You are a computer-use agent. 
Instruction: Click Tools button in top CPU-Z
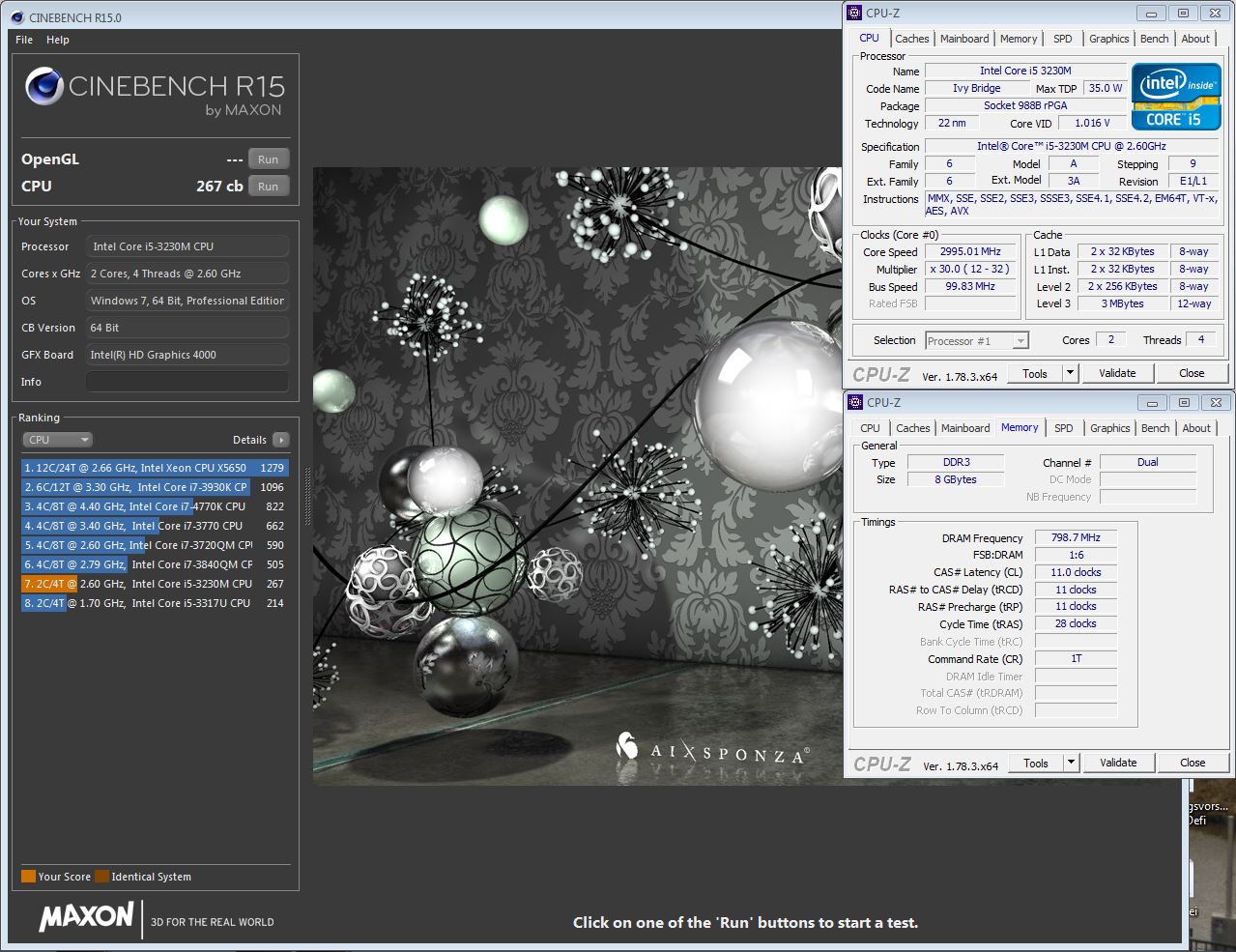(x=1035, y=373)
